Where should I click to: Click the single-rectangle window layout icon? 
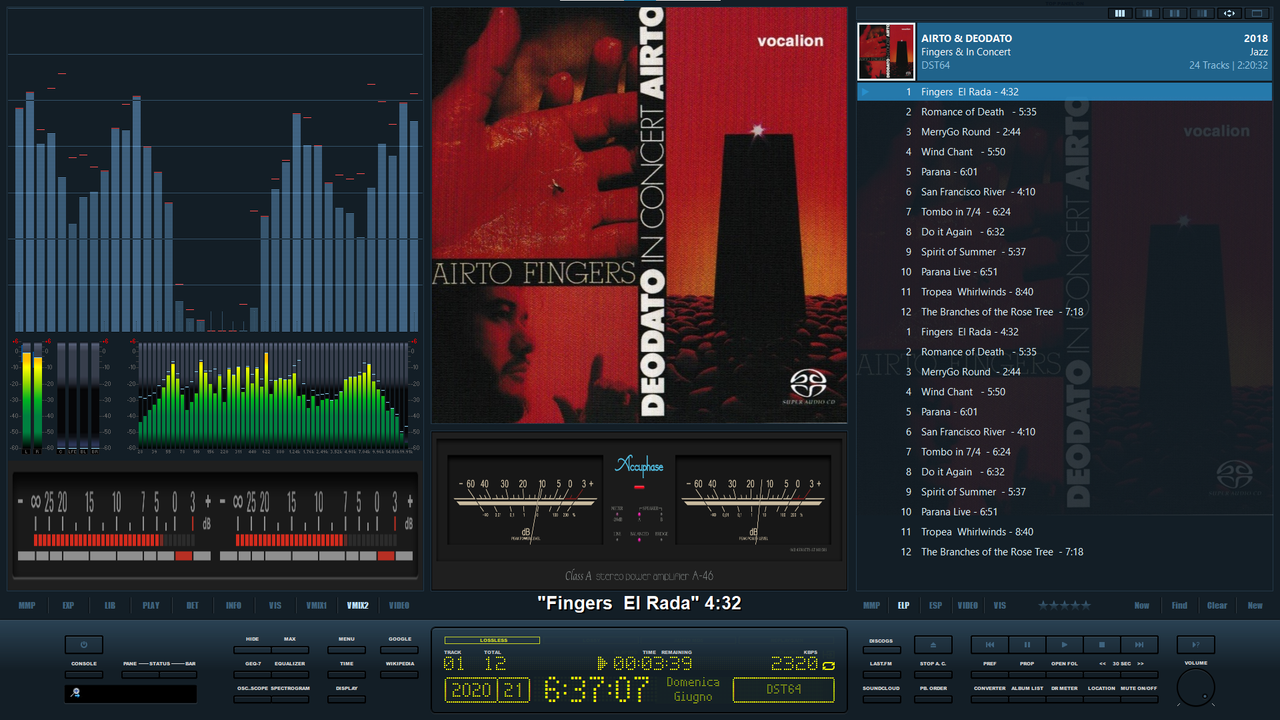[x=1256, y=13]
